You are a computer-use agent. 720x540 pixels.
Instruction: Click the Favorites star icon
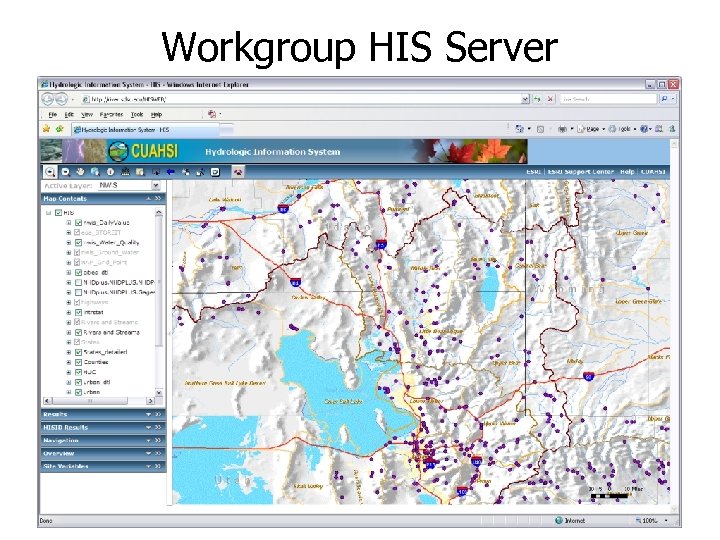(x=46, y=129)
